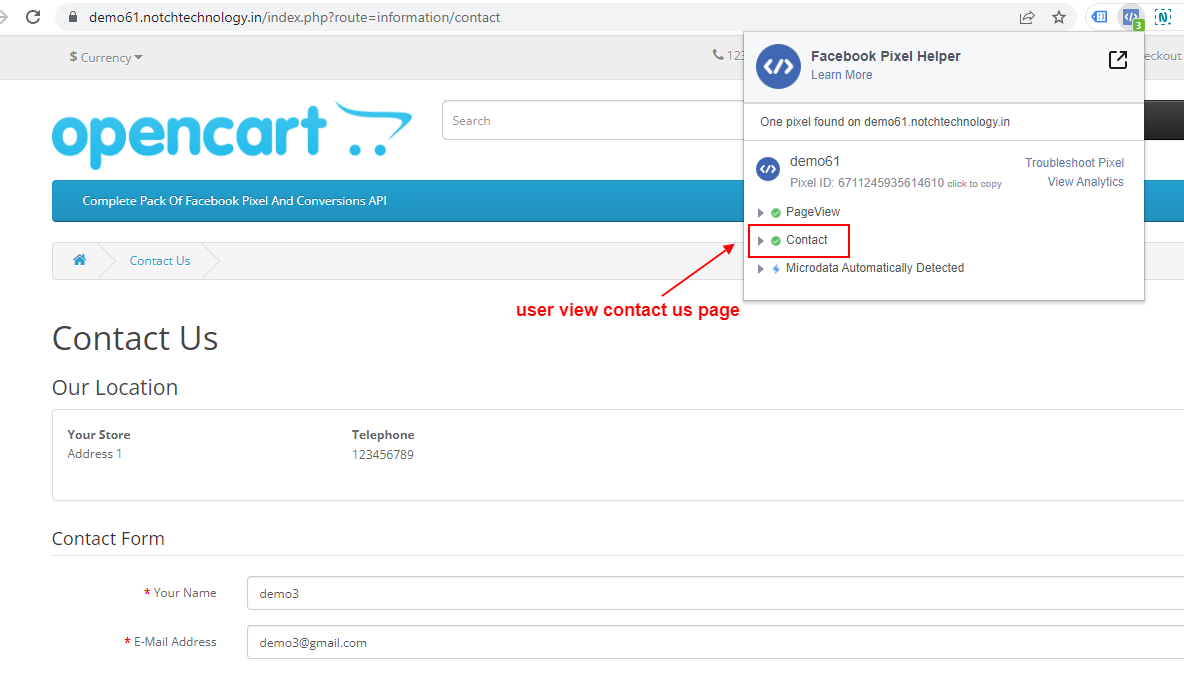Image resolution: width=1184 pixels, height=673 pixels.
Task: Open the Facebook Pixel Helper extension icon
Action: 1131,17
